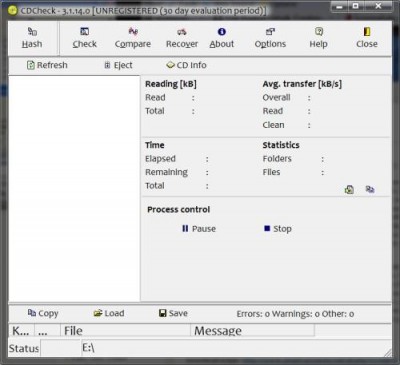Eject the CD drive

pos(118,65)
